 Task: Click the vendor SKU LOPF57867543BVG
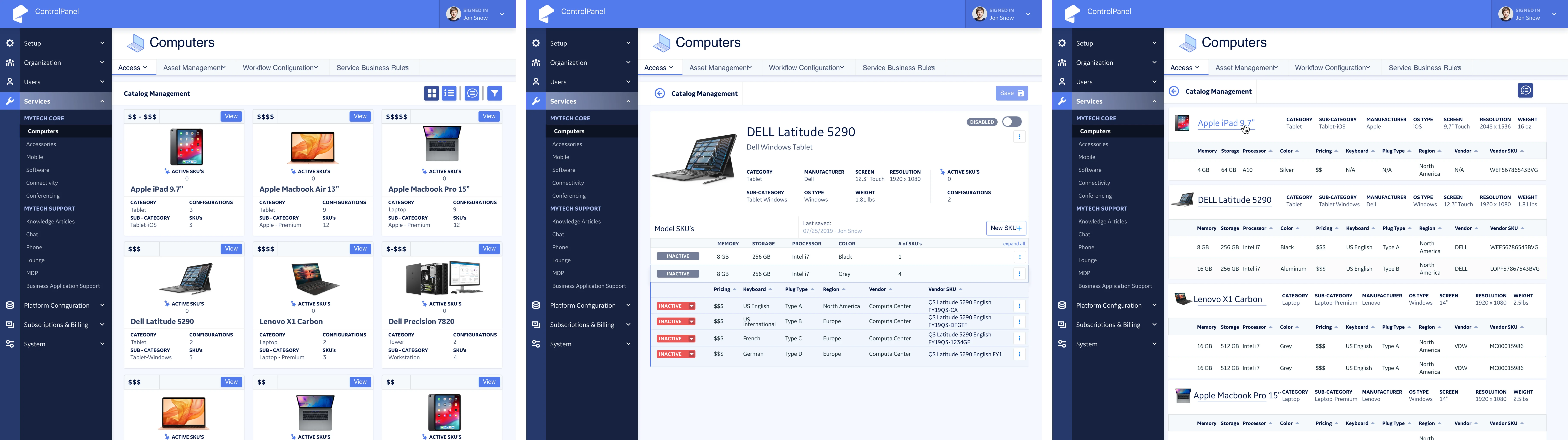[x=1514, y=269]
